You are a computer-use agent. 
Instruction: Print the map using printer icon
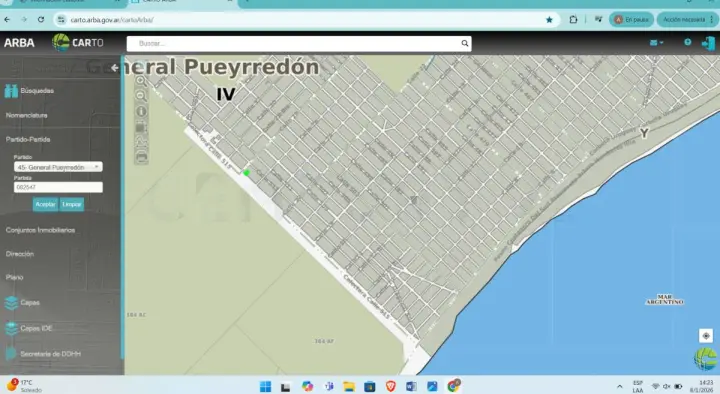[142, 158]
